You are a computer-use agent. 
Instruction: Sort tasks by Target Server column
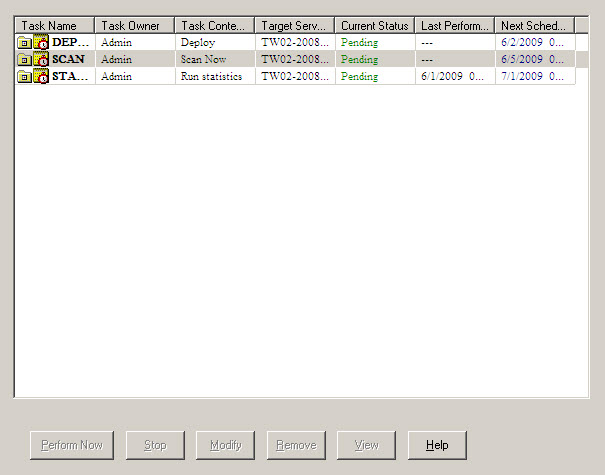coord(295,25)
